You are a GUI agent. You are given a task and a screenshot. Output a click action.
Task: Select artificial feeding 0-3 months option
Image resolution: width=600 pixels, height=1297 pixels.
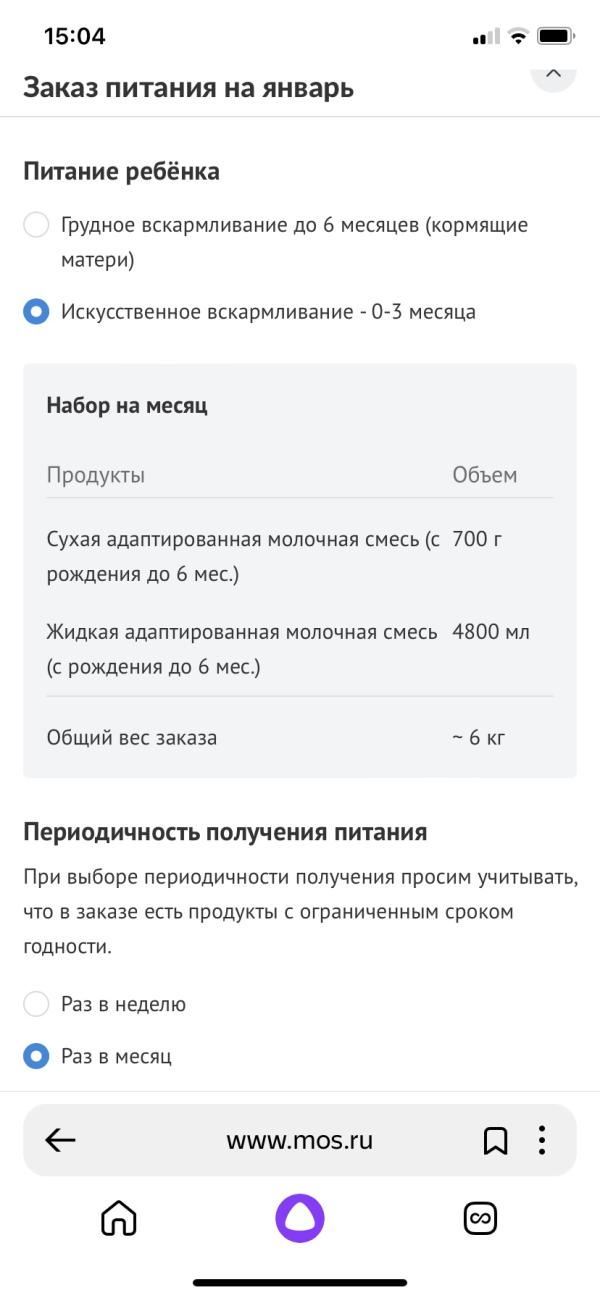pos(36,312)
